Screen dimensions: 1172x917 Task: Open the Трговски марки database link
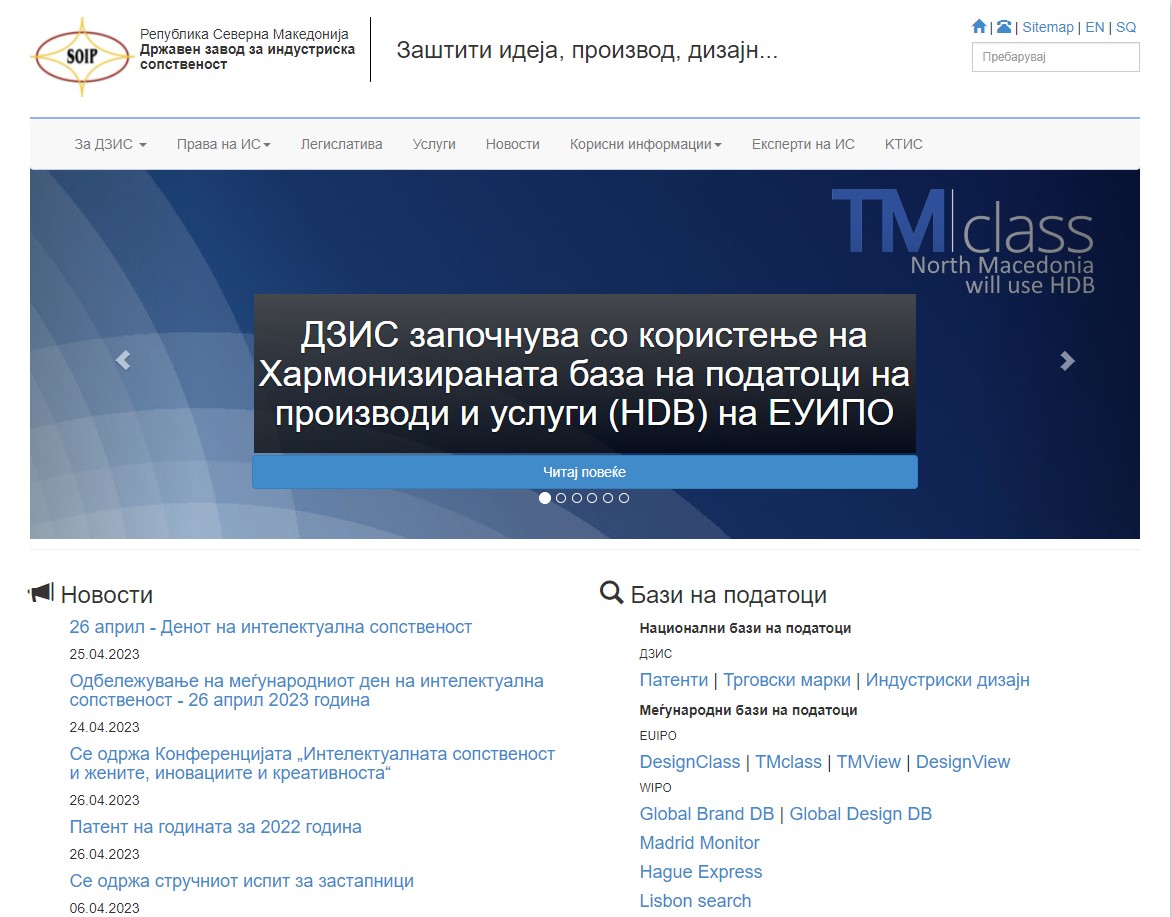coord(786,679)
